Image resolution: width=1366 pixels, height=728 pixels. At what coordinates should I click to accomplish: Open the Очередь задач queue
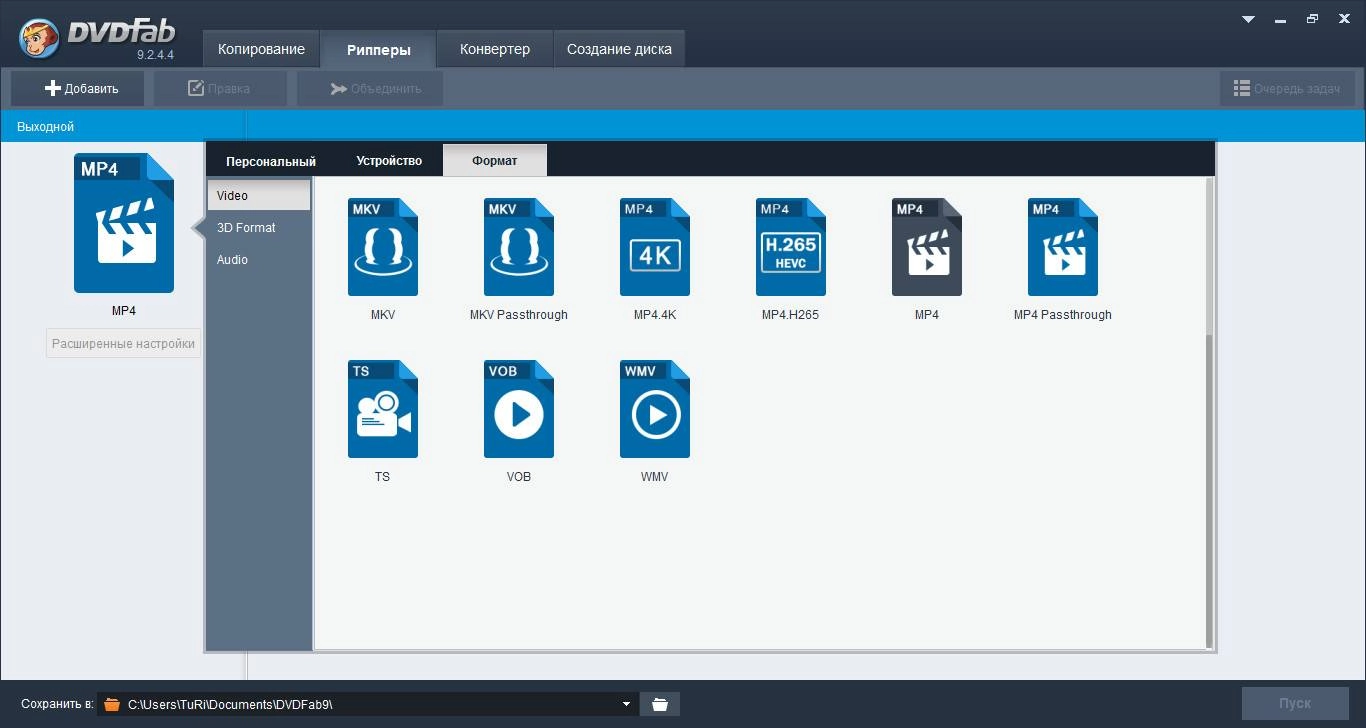pos(1287,88)
